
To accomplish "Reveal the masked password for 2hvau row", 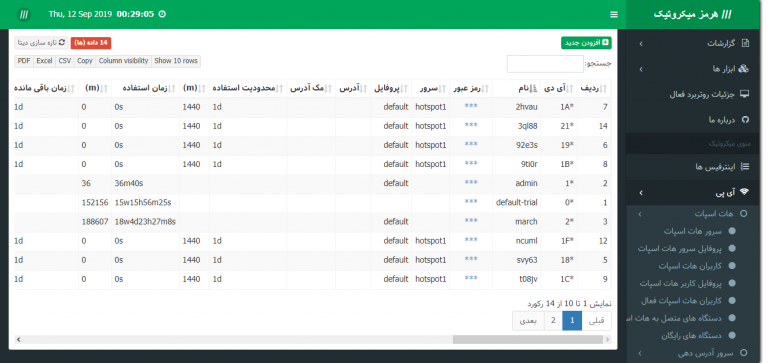I will (471, 107).
